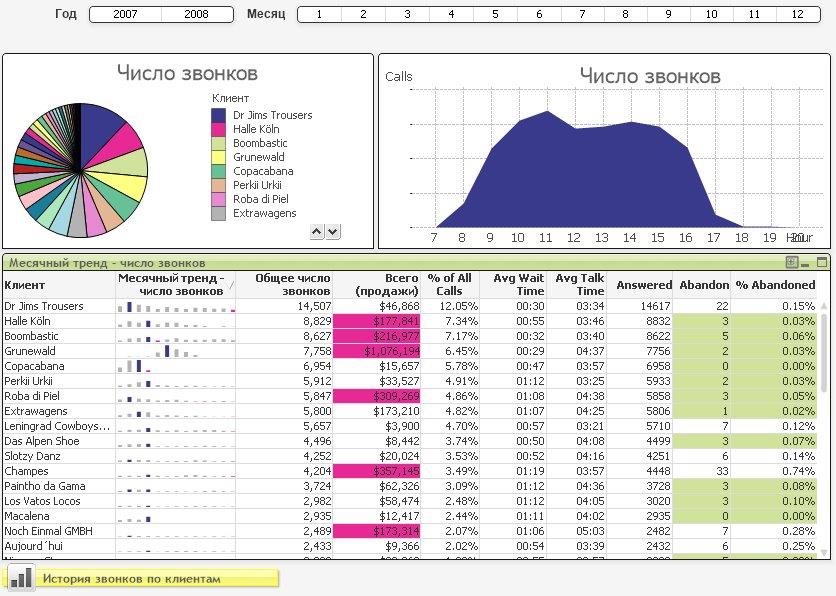The height and width of the screenshot is (596, 836).
Task: Select year 2008 filter
Action: click(x=197, y=14)
